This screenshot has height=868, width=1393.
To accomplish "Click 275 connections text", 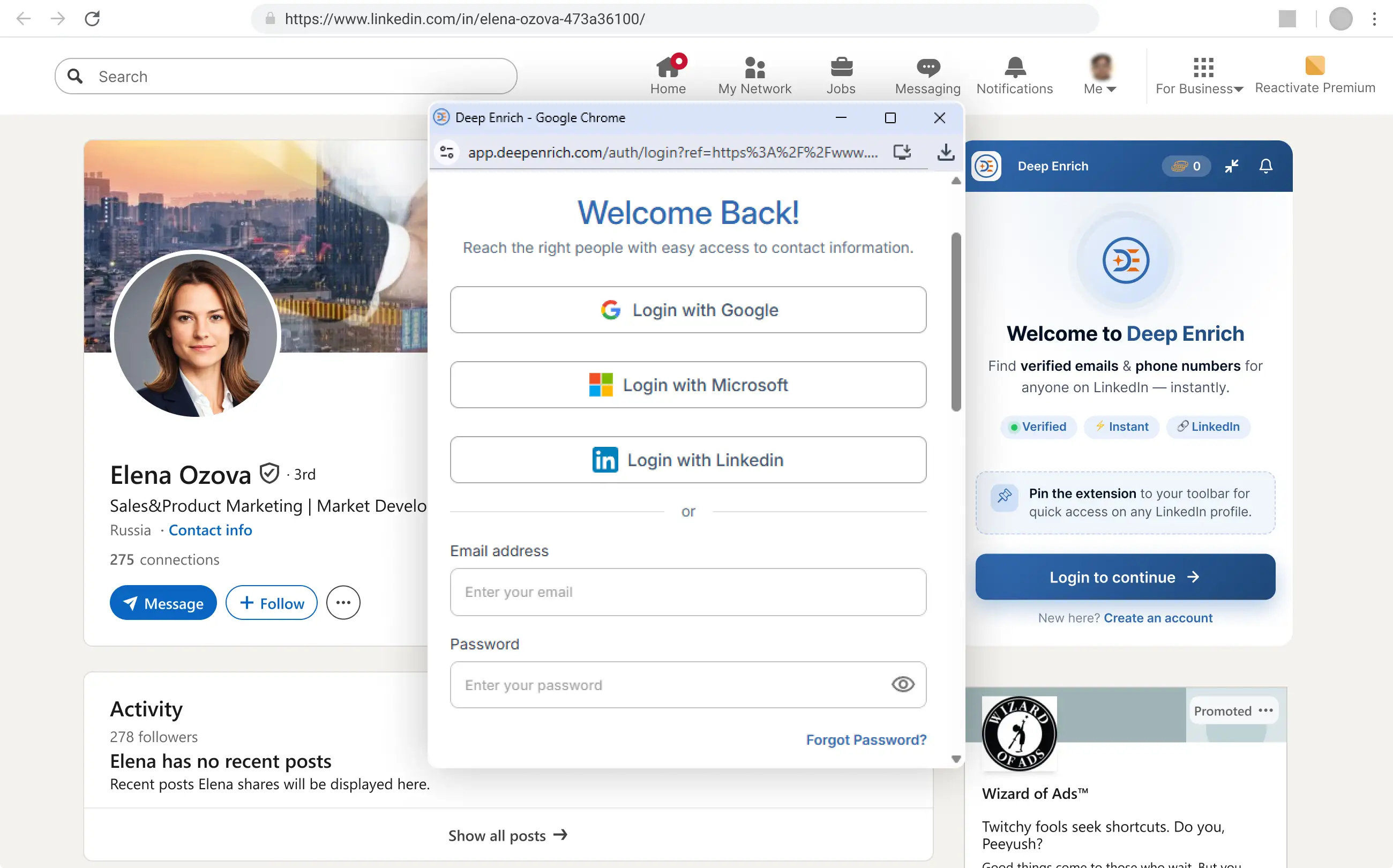I will tap(164, 560).
